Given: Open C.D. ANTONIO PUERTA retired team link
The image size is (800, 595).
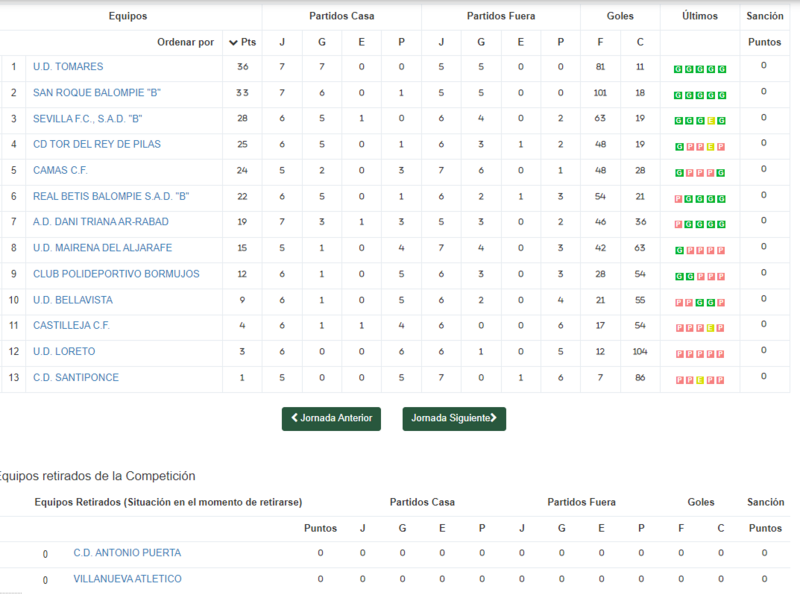Looking at the screenshot, I should pos(127,553).
